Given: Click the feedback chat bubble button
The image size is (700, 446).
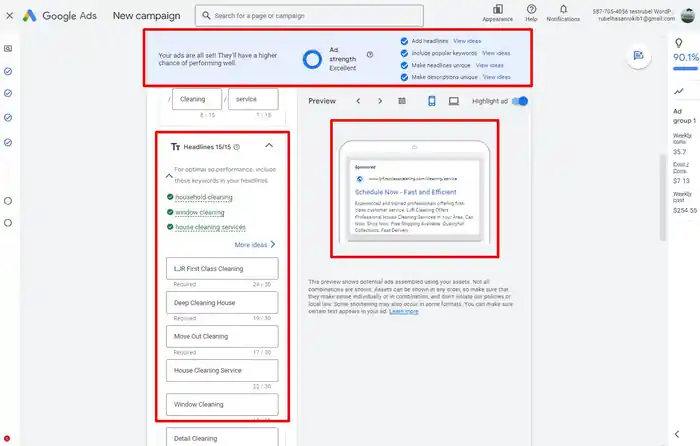Looking at the screenshot, I should (x=638, y=56).
